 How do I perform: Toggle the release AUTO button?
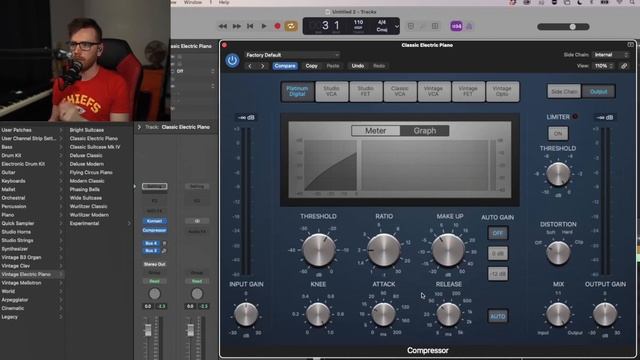pyautogui.click(x=498, y=316)
